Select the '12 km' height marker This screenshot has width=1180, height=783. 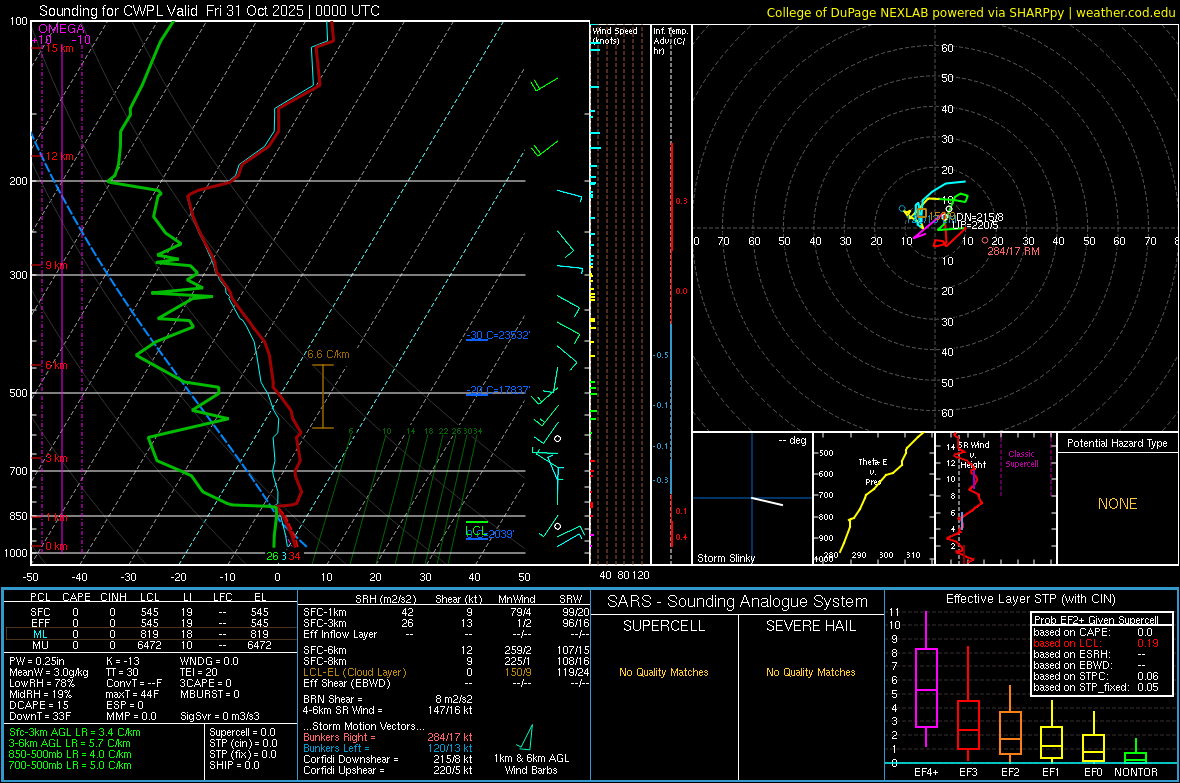point(59,157)
